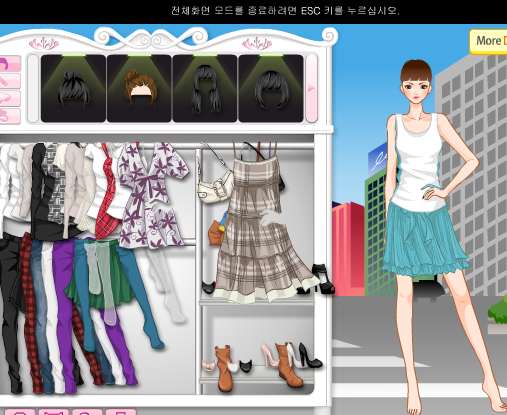Select the purple floral wrap dress

point(152,195)
